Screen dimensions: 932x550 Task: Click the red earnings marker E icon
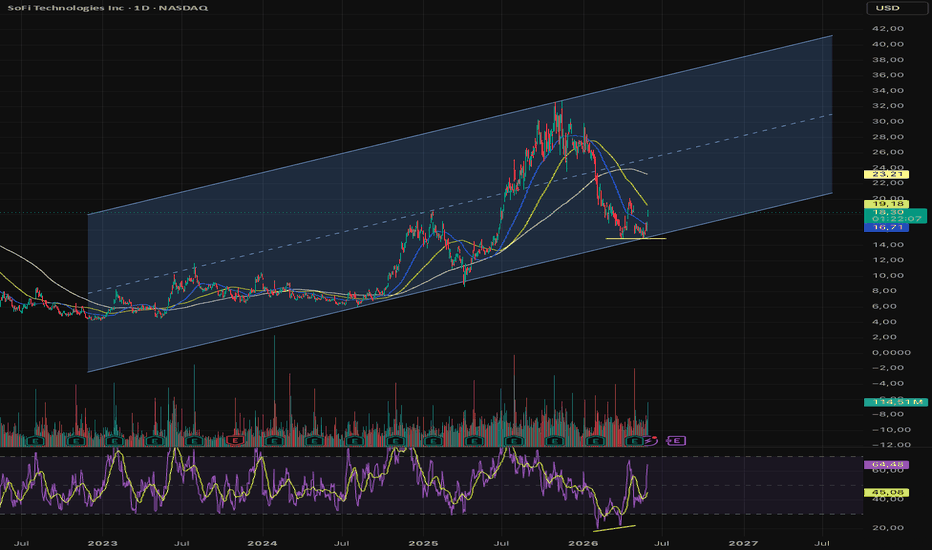[234, 441]
